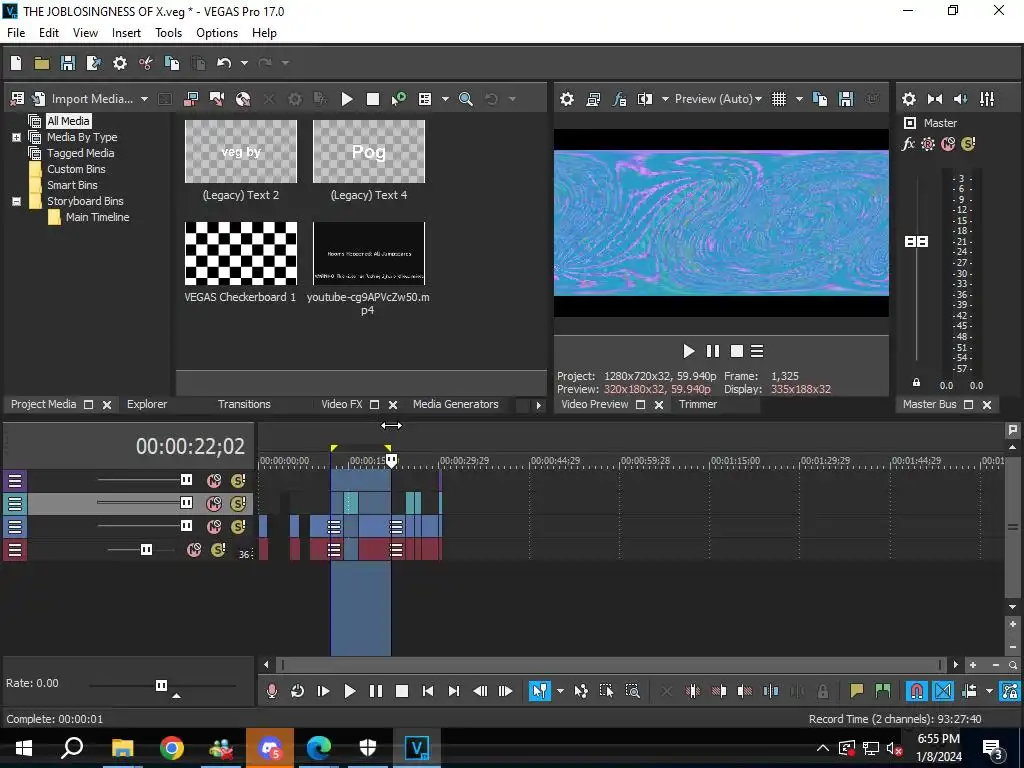Viewport: 1024px width, 768px height.
Task: Open the overlays grid dropdown arrow
Action: (x=799, y=99)
